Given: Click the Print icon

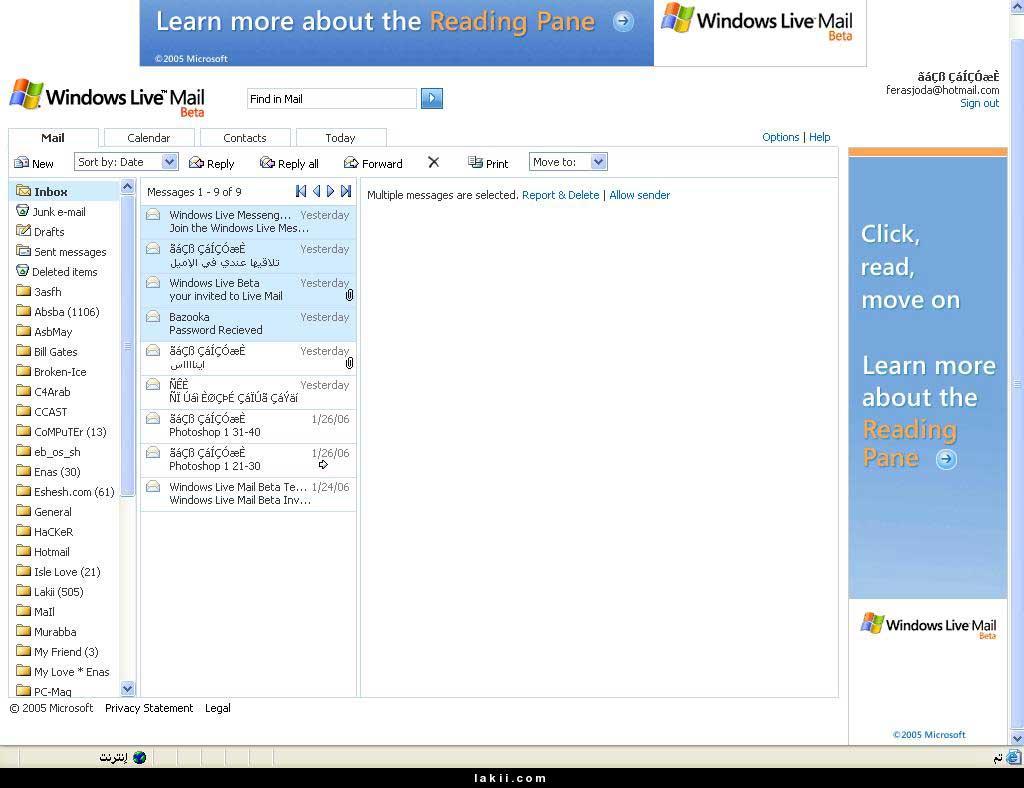Looking at the screenshot, I should tap(475, 163).
